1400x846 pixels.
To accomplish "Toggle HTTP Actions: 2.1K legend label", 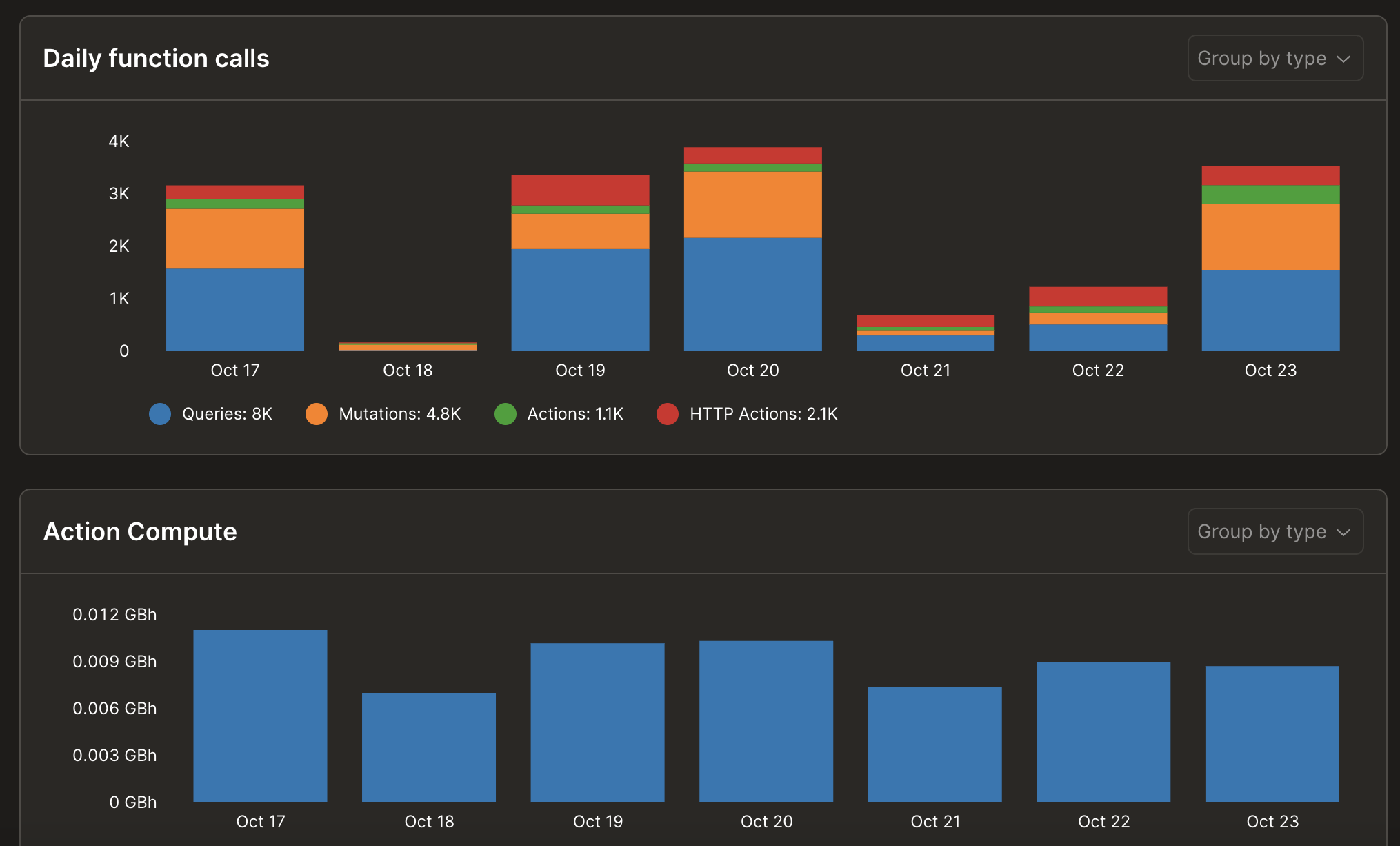I will 763,414.
